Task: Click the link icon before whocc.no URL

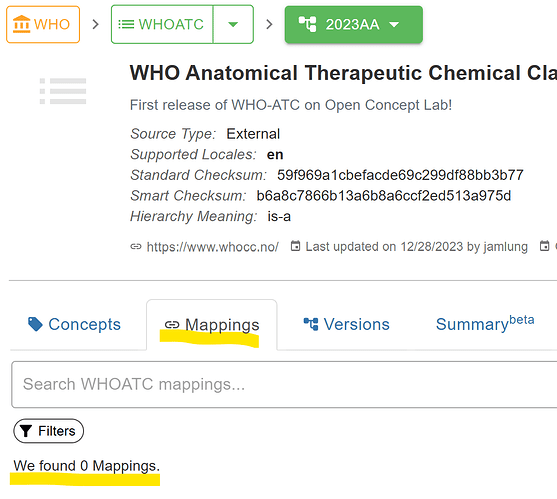Action: 136,246
